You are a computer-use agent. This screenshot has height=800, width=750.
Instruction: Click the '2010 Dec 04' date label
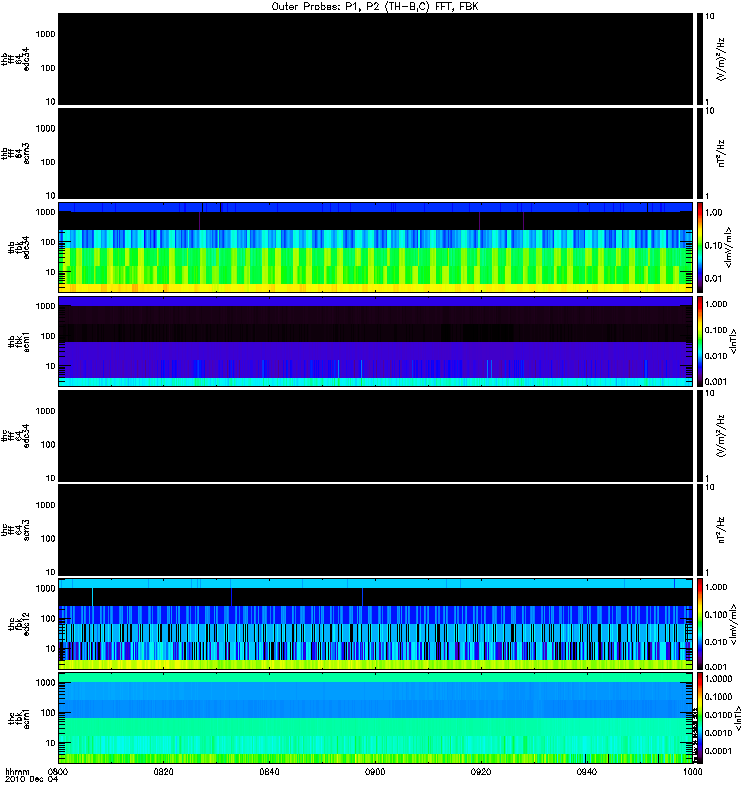point(32,779)
